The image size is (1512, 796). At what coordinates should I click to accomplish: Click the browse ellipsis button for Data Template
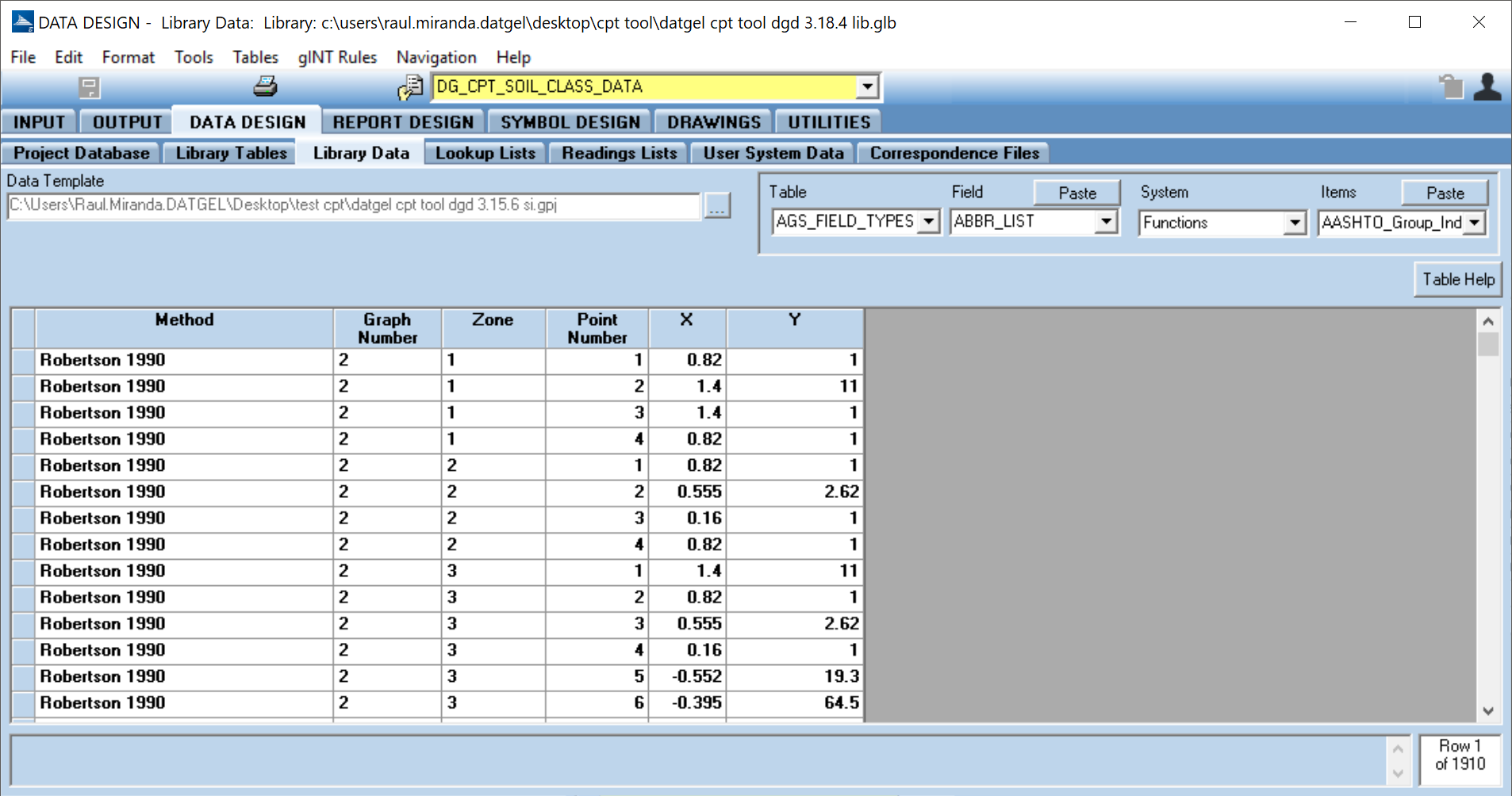click(717, 206)
